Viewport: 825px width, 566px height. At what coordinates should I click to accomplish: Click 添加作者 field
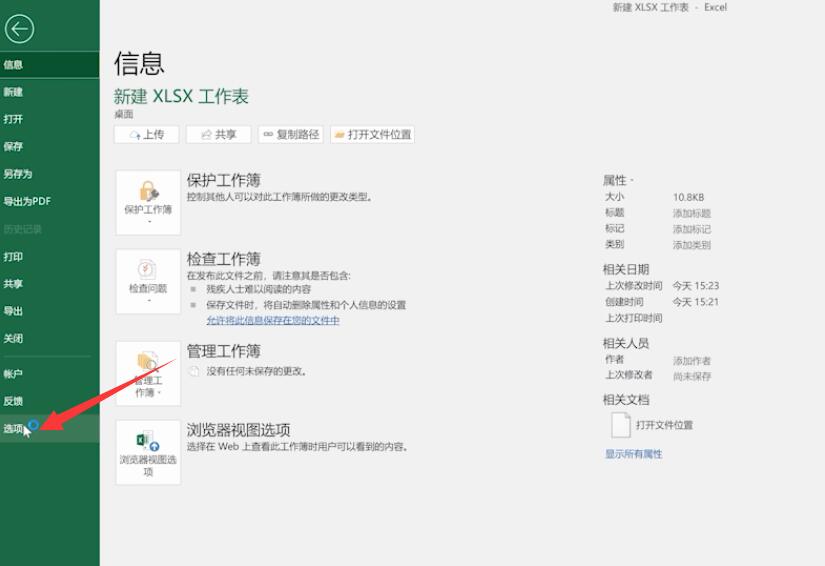[692, 361]
